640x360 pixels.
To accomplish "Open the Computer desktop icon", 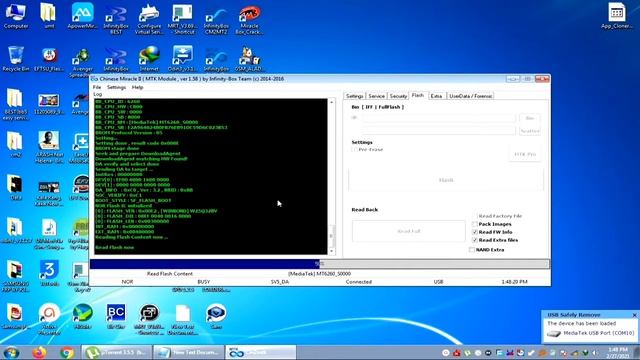I will tap(16, 16).
